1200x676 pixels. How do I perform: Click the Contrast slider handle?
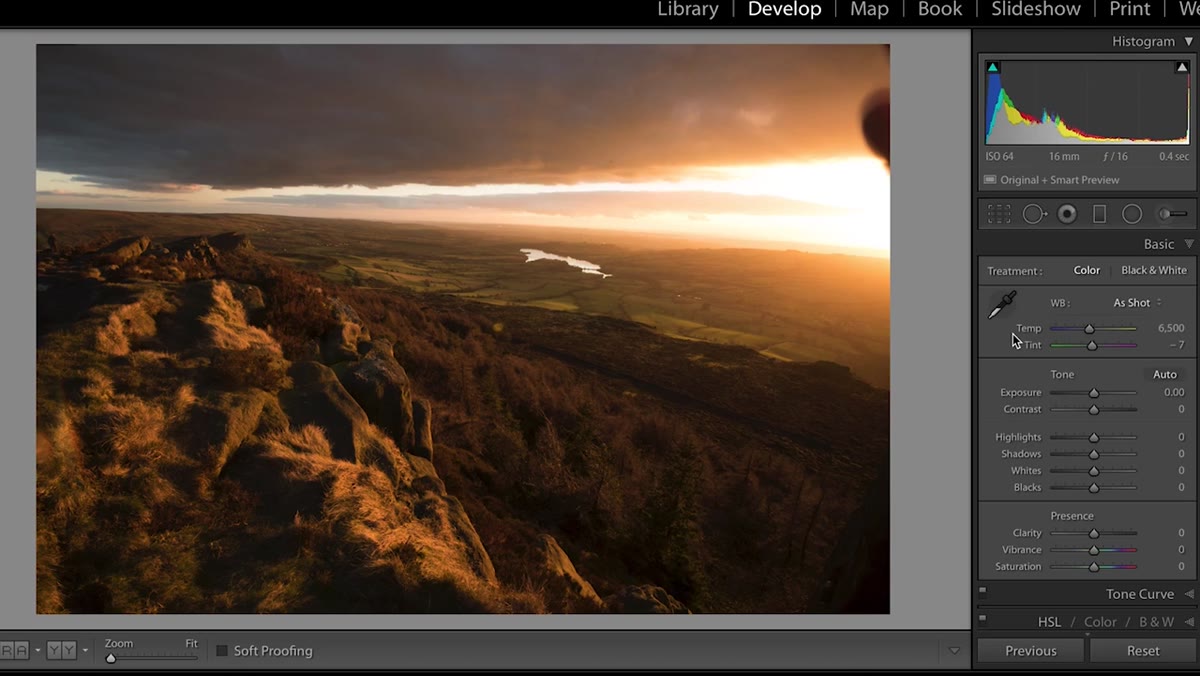(1094, 410)
